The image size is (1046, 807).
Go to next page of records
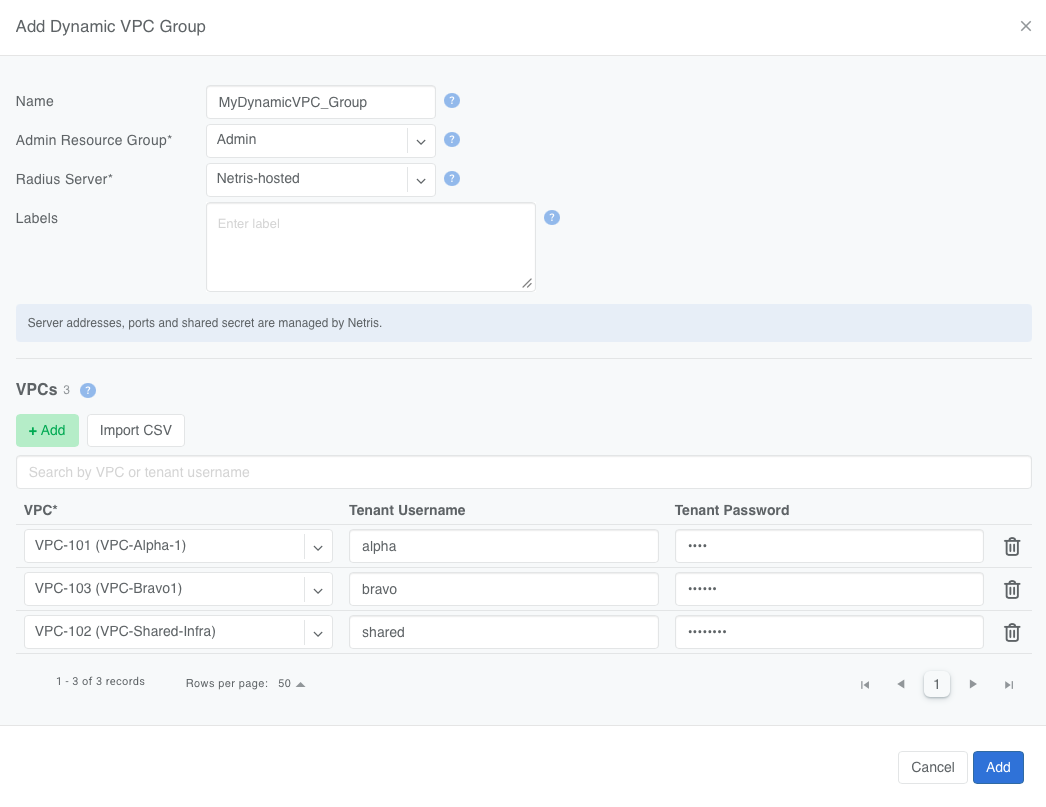pyautogui.click(x=973, y=684)
